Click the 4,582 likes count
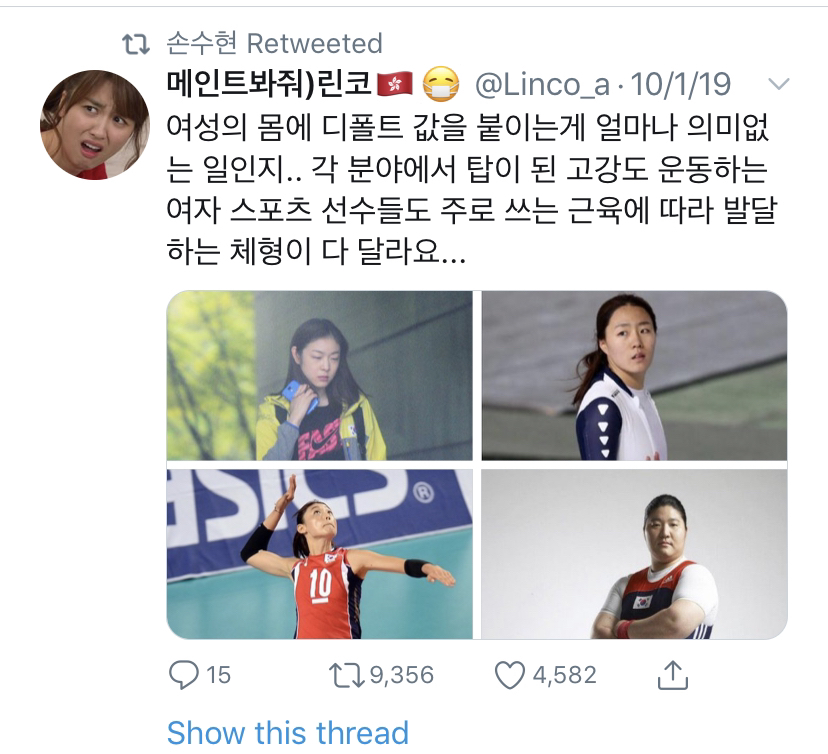The image size is (828, 754). (x=564, y=675)
